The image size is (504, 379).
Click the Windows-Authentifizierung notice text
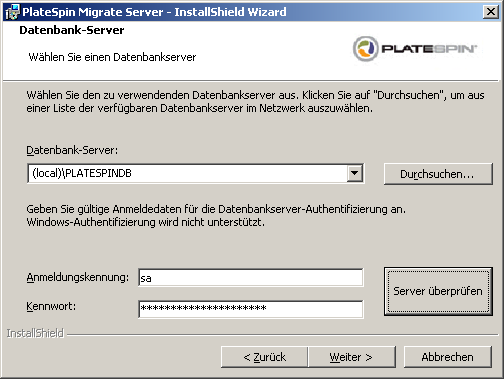[146, 222]
